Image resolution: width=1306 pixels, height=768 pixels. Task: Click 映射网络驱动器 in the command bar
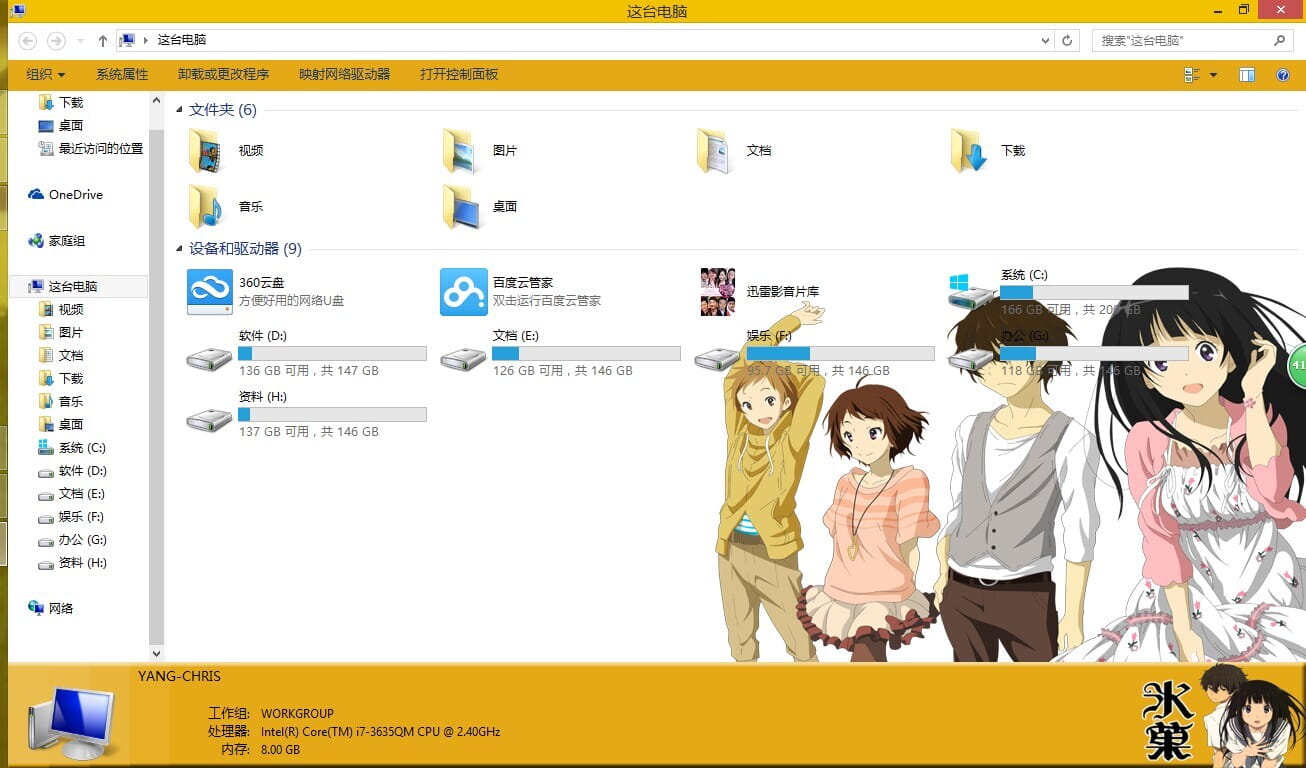coord(345,73)
